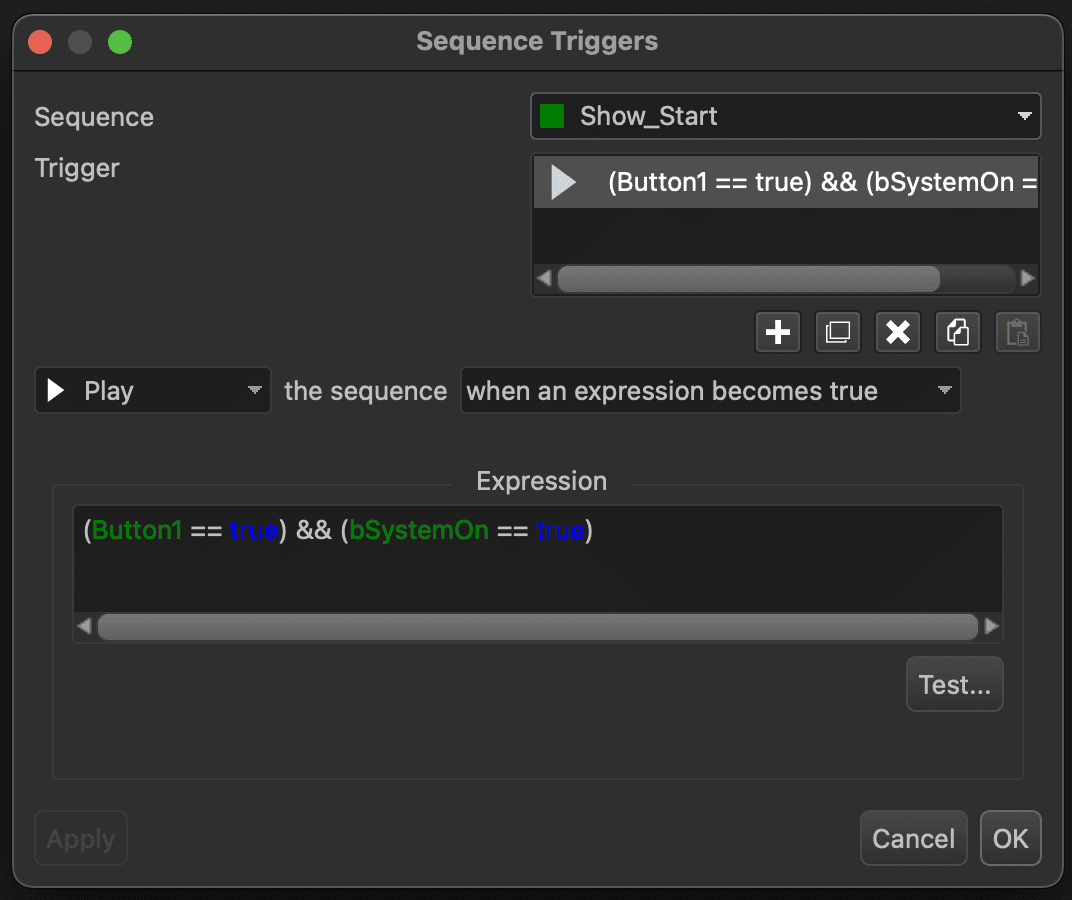Duplicate the selected trigger
The width and height of the screenshot is (1072, 900).
coord(838,333)
